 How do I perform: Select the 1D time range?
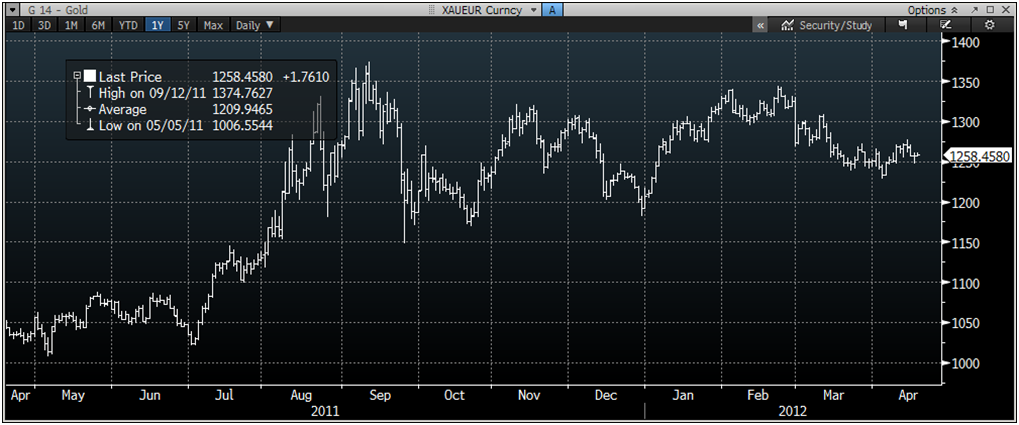coord(17,24)
